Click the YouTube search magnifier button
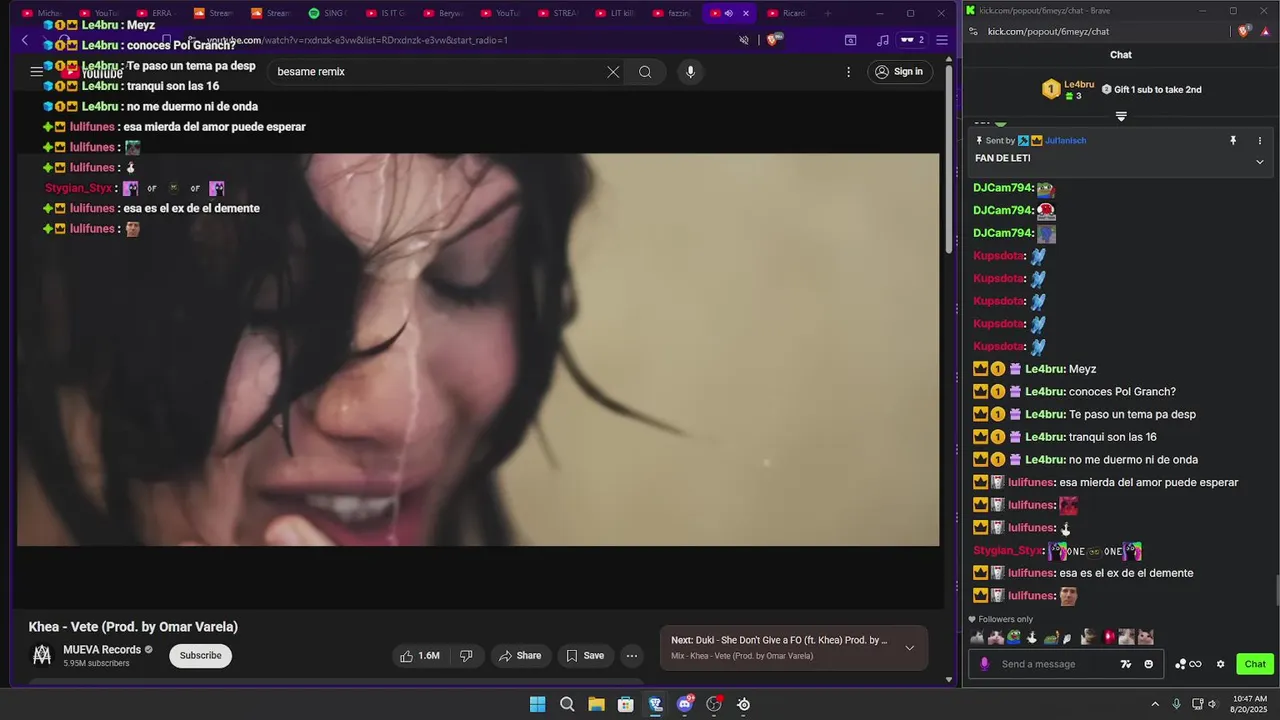Viewport: 1280px width, 720px height. [645, 72]
